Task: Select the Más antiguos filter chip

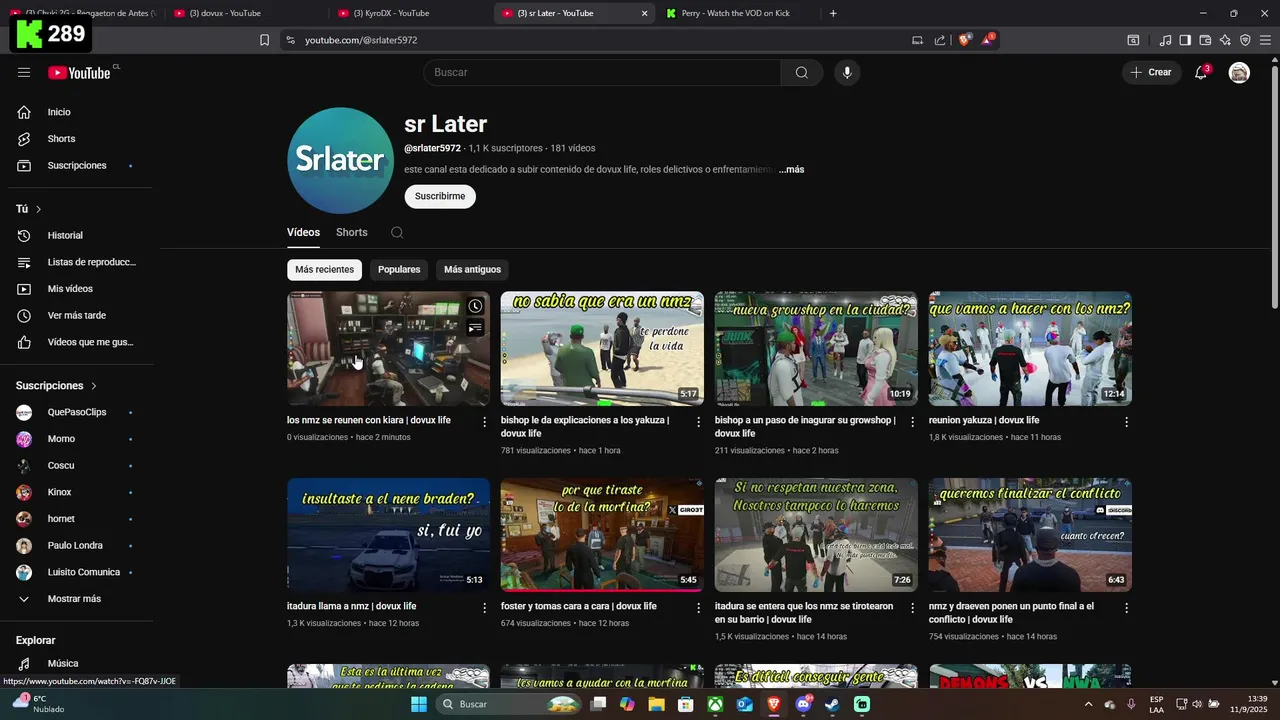Action: (473, 269)
